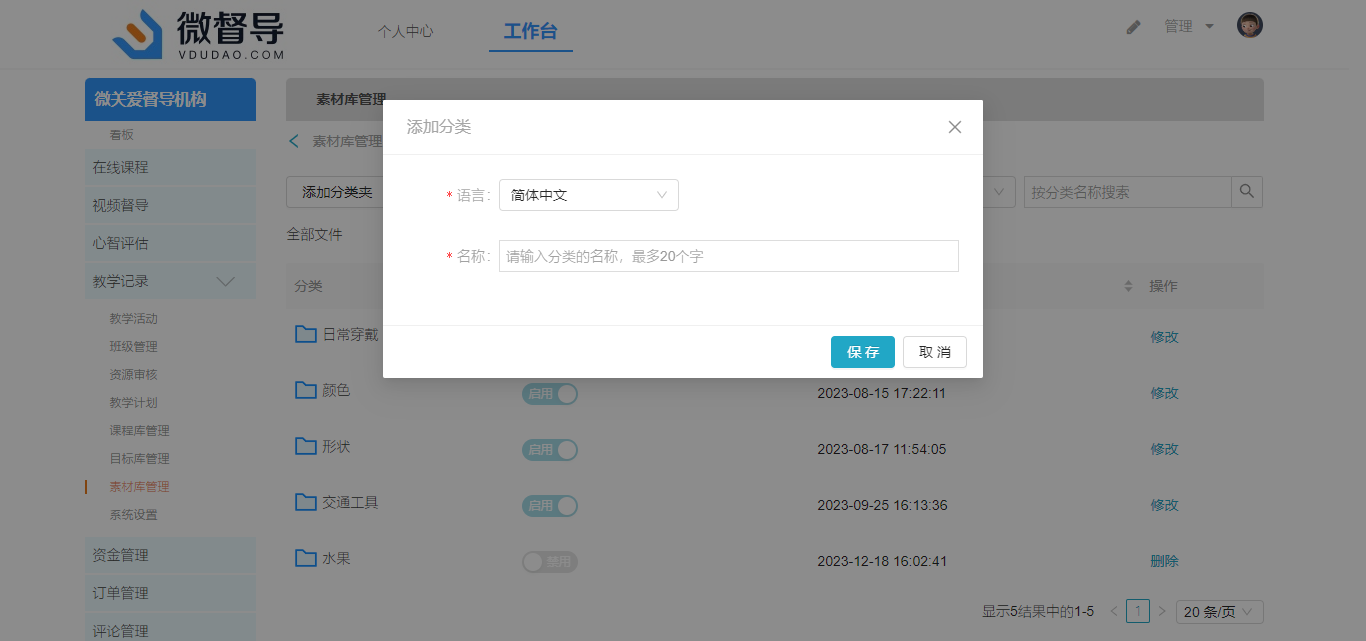Switch to the 工作台 tab
Viewport: 1366px width, 641px height.
(x=530, y=31)
